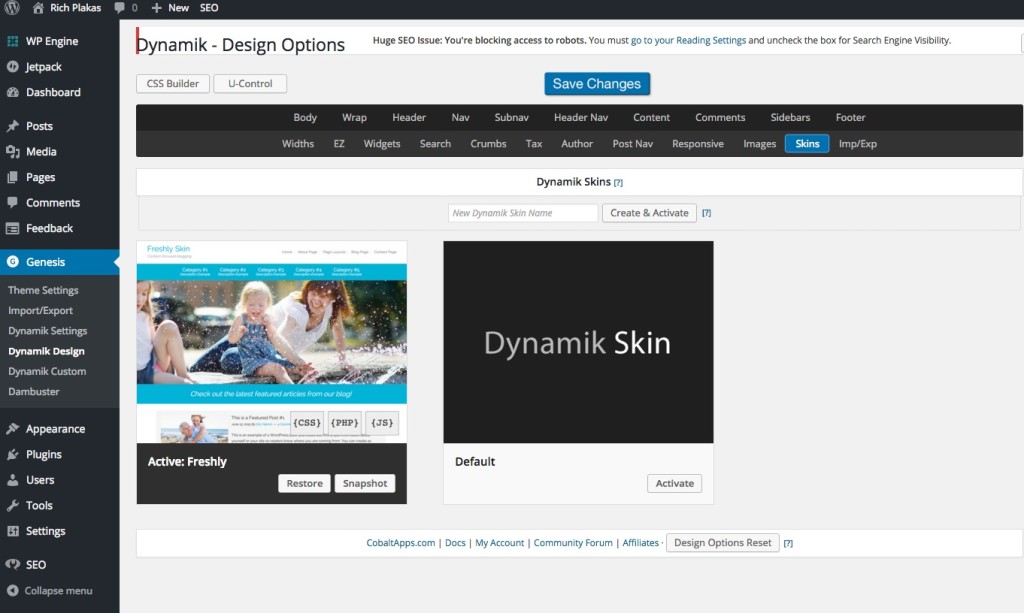Open Dynamik Custom submenu item

coord(47,371)
